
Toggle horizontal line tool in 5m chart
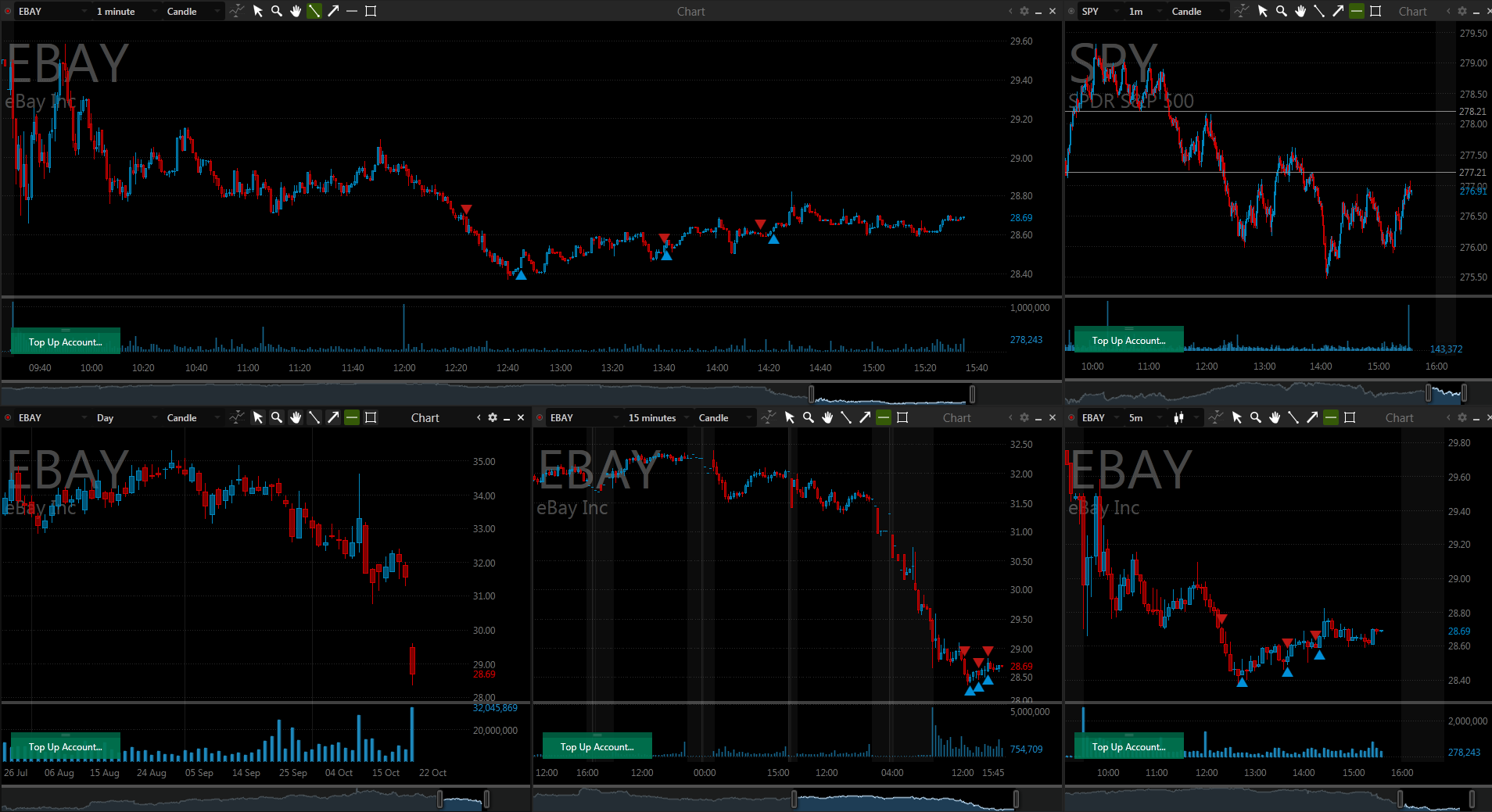[1331, 417]
